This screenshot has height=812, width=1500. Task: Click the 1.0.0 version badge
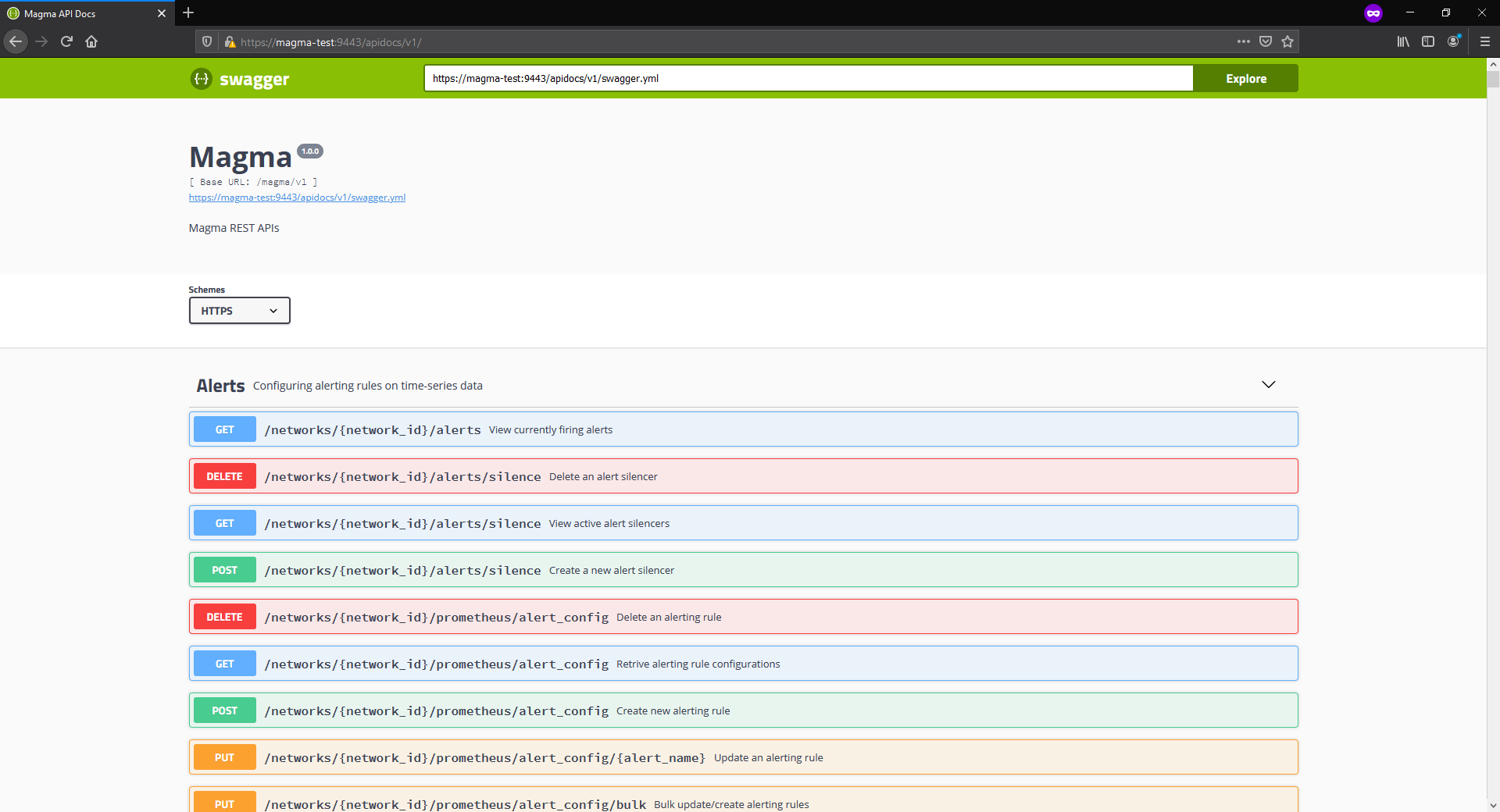[310, 151]
